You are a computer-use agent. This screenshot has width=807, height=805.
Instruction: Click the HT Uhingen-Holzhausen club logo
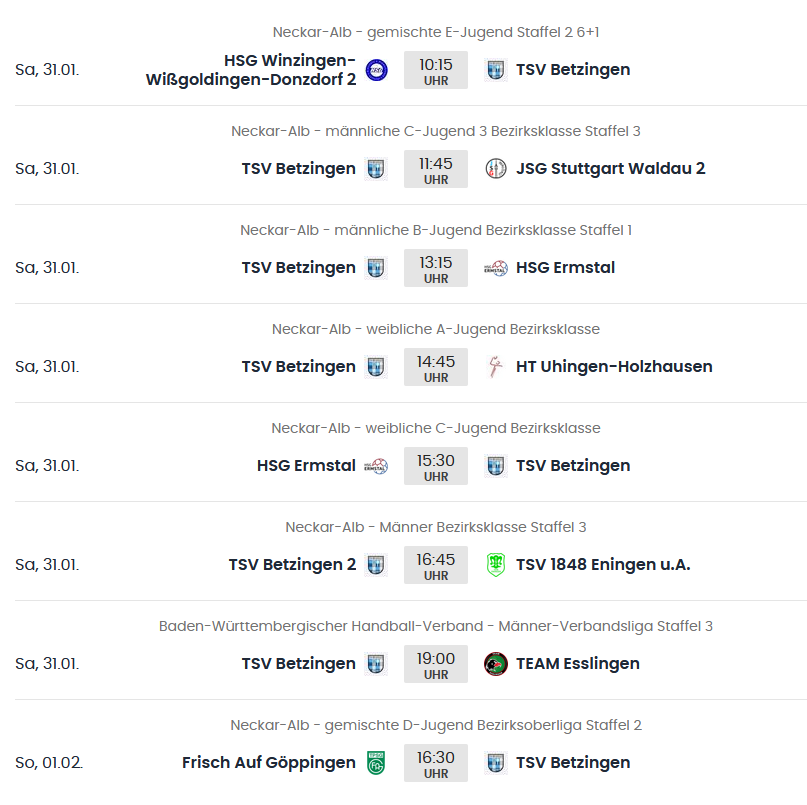[x=496, y=367]
